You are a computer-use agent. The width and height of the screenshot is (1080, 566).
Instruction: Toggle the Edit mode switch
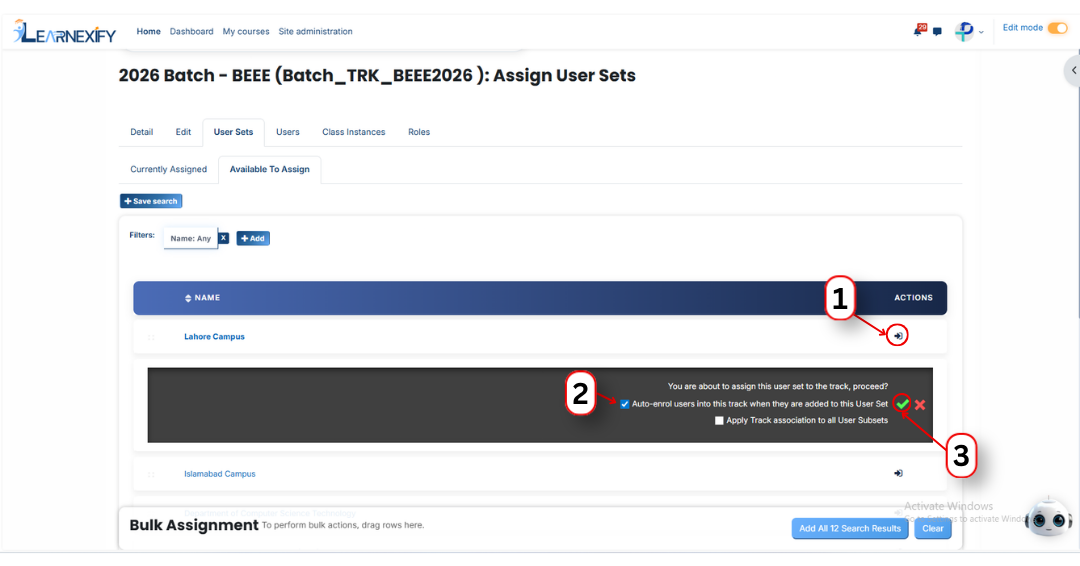point(1057,28)
